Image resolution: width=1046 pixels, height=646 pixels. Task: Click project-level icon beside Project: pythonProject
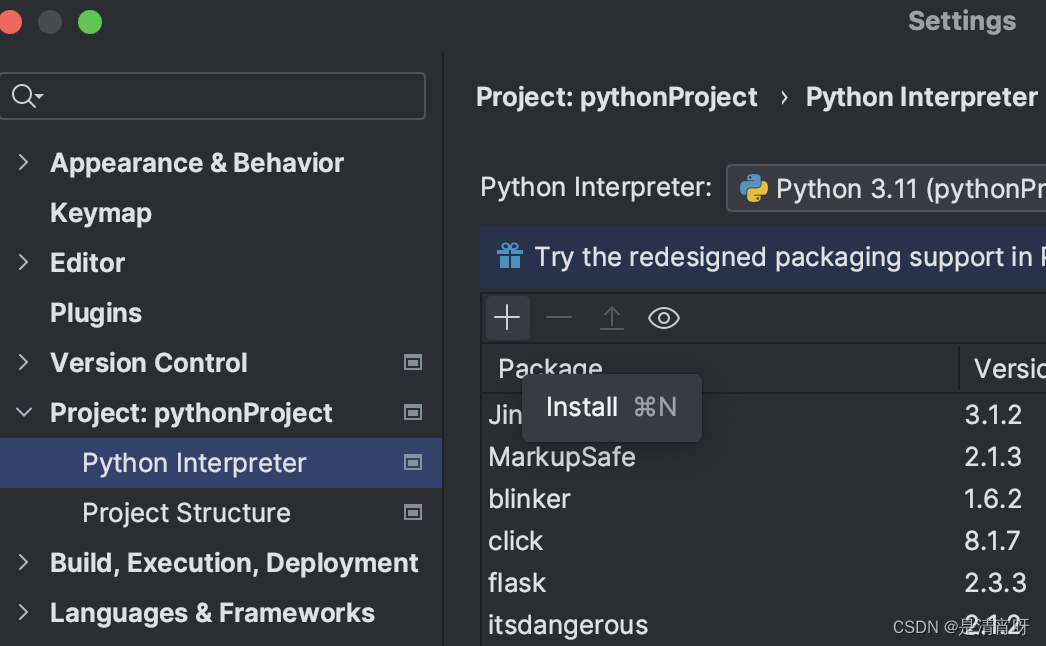[412, 412]
